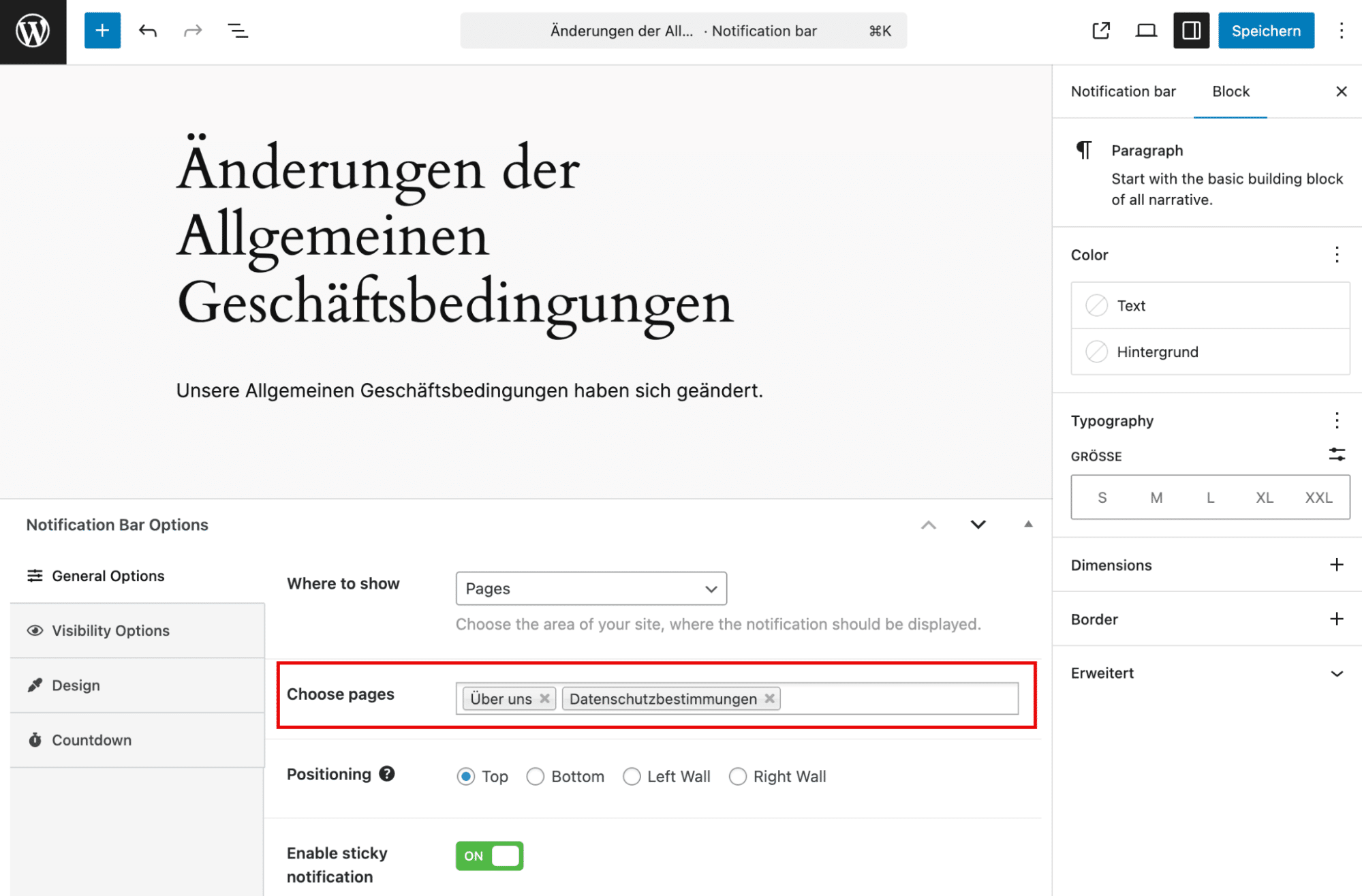The image size is (1362, 896).
Task: Switch to the Notification bar sidebar tab
Action: (x=1123, y=91)
